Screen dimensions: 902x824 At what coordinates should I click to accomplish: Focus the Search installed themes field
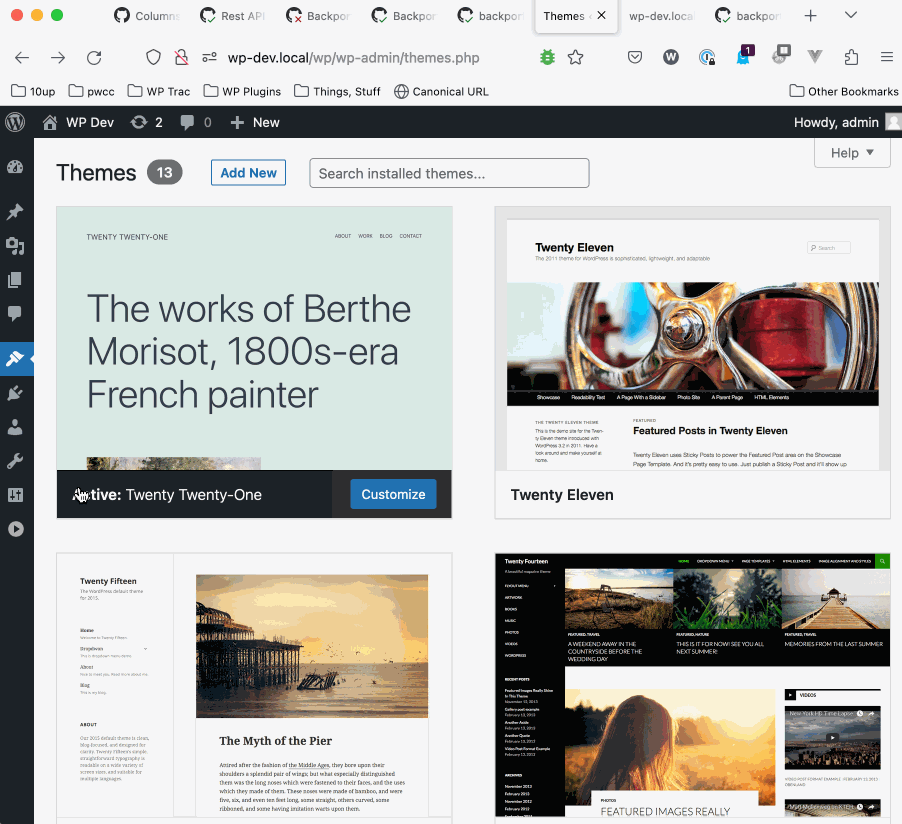click(x=449, y=173)
